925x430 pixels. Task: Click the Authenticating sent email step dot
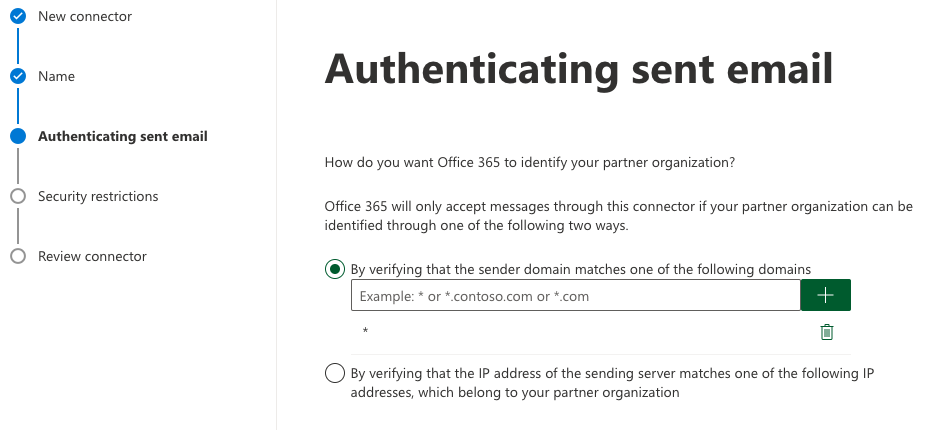[x=18, y=136]
